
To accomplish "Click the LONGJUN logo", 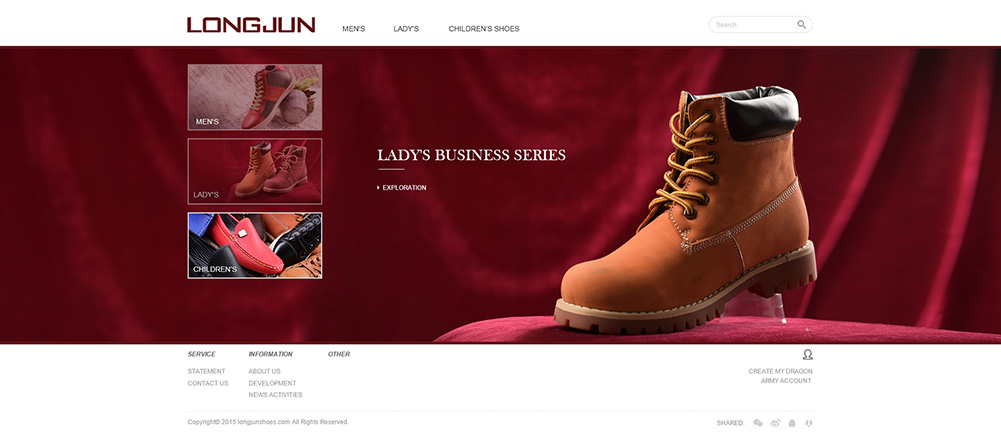I will (251, 25).
